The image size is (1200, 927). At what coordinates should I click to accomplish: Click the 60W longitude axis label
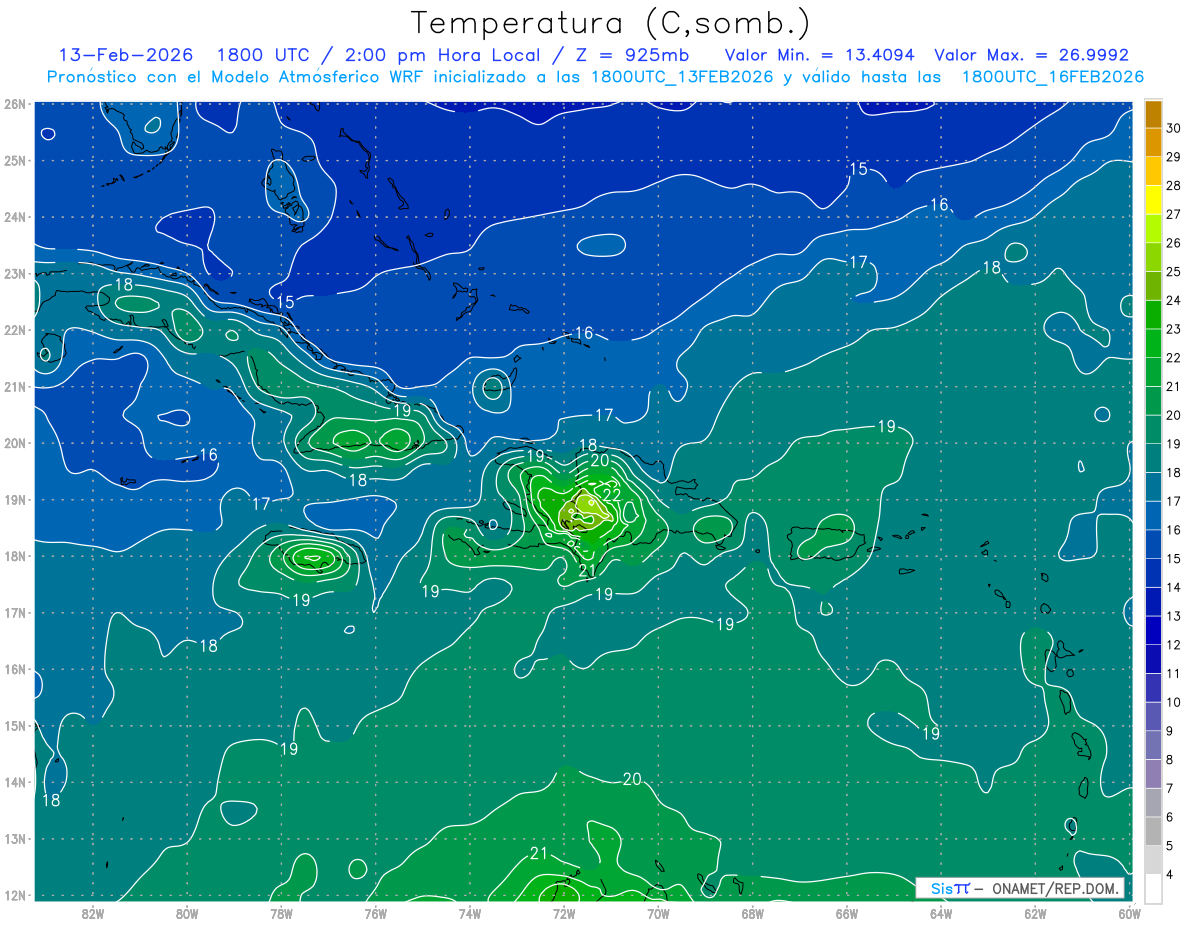[x=1130, y=913]
